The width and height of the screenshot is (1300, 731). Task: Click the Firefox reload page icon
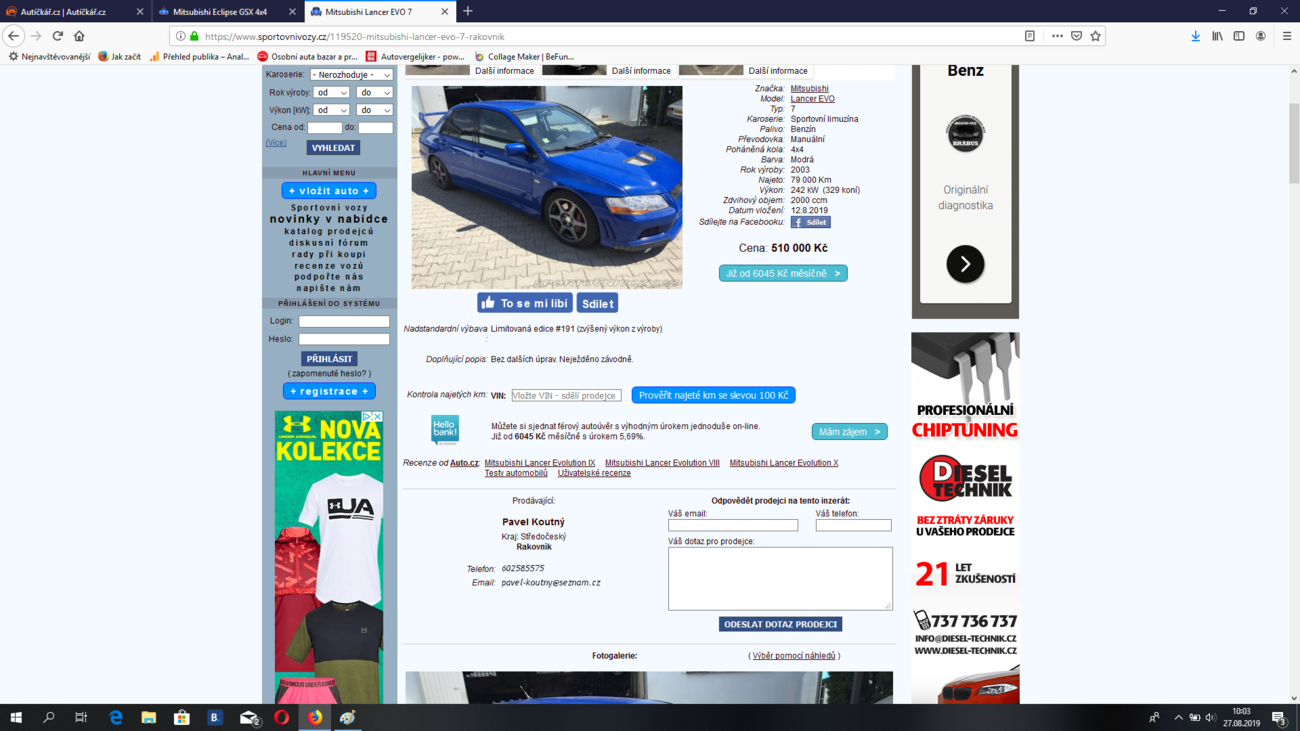(x=58, y=36)
